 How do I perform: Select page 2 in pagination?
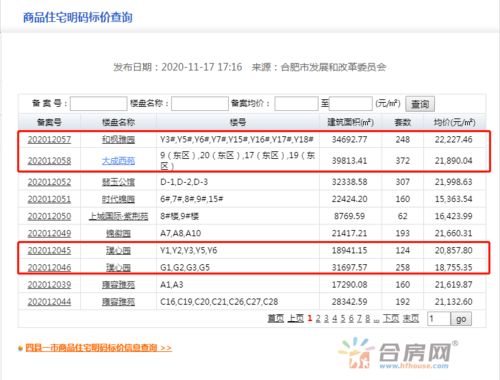click(x=318, y=318)
